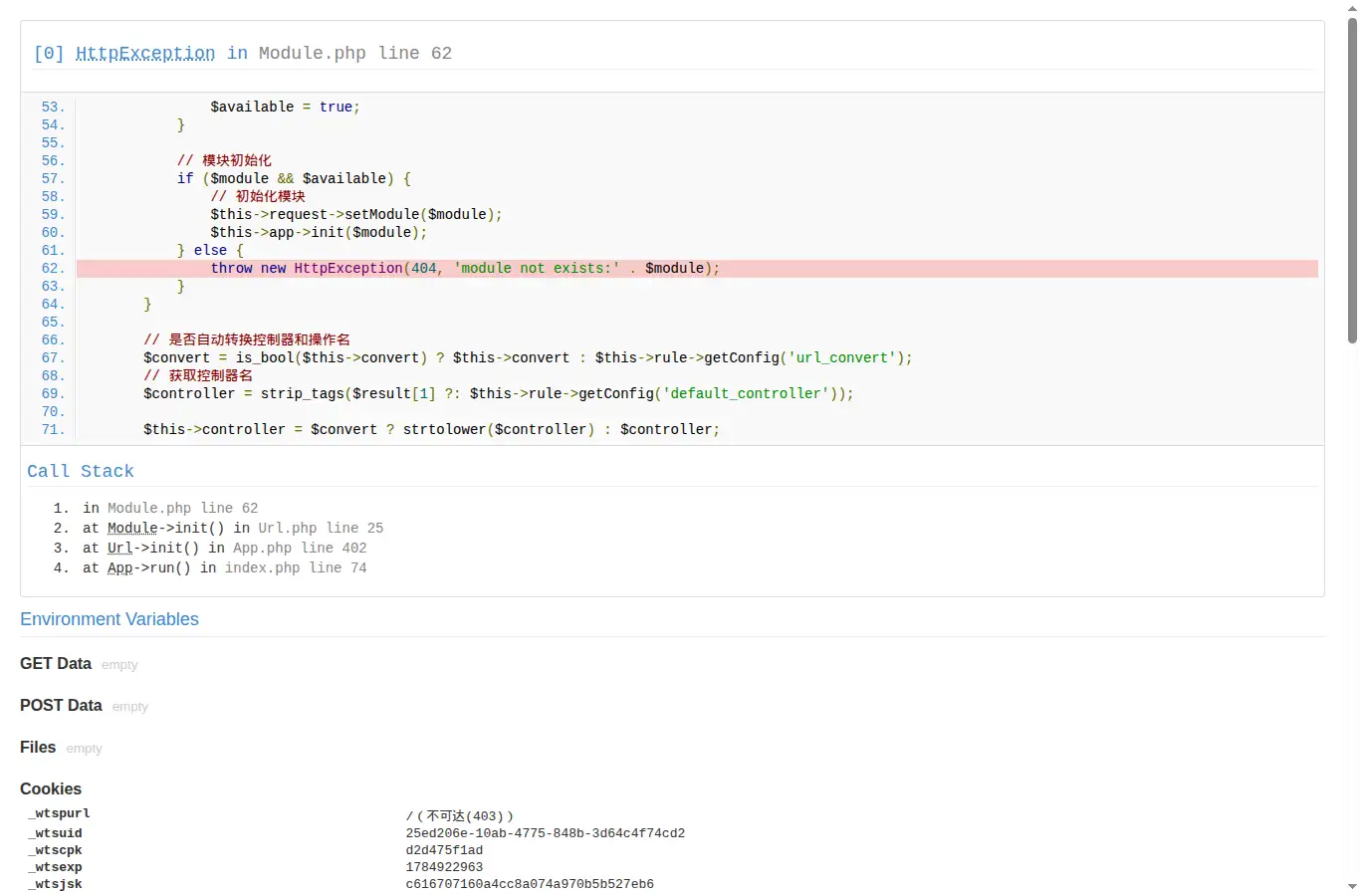This screenshot has height=896, width=1360.
Task: Click highlighted line 62 throwing HttpException
Action: (697, 269)
